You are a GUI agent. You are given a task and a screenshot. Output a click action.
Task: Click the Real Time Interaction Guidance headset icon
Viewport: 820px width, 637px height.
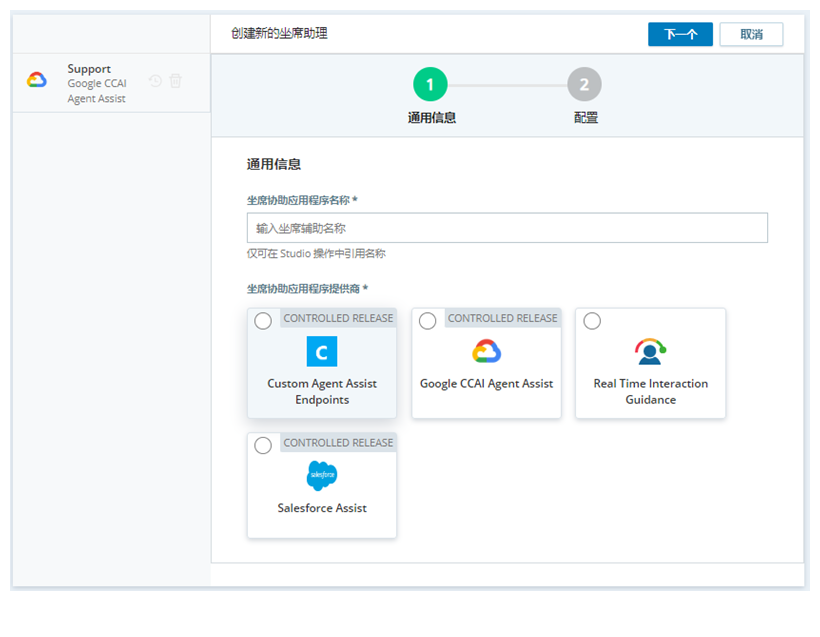(x=650, y=351)
